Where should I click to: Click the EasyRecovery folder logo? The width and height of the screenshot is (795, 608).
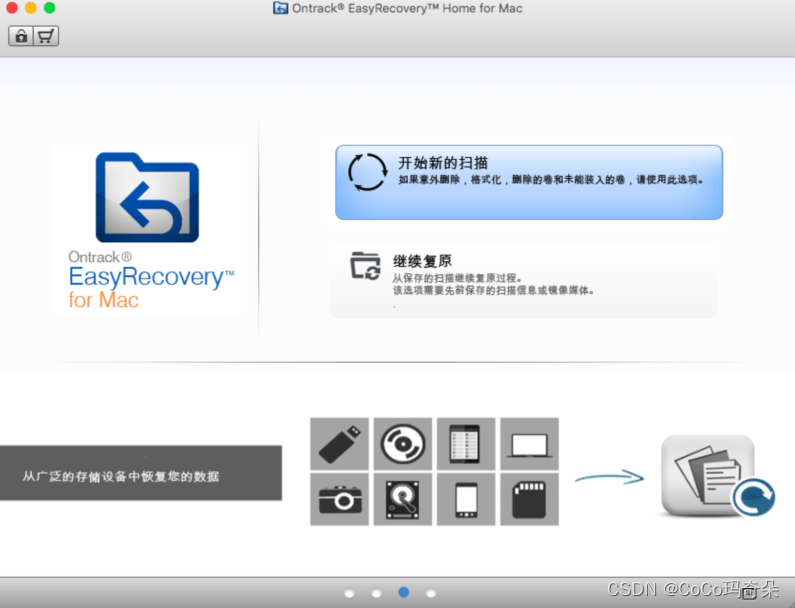pyautogui.click(x=147, y=197)
